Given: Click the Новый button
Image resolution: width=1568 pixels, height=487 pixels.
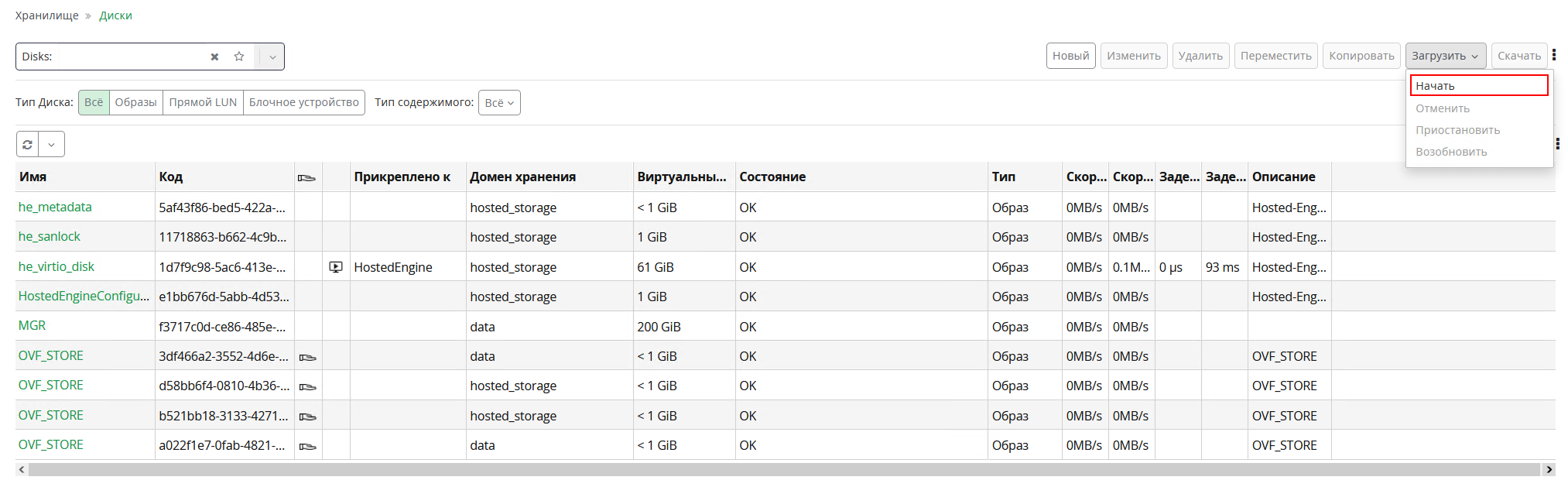Looking at the screenshot, I should 1071,56.
